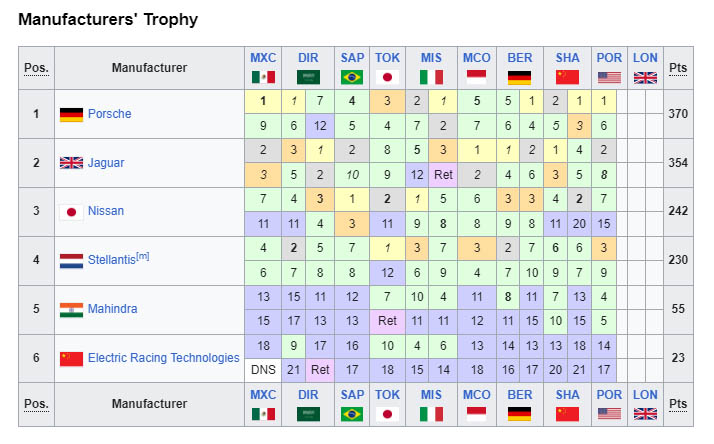This screenshot has width=714, height=444.
Task: Open the Porsche manufacturer link
Action: (x=109, y=114)
